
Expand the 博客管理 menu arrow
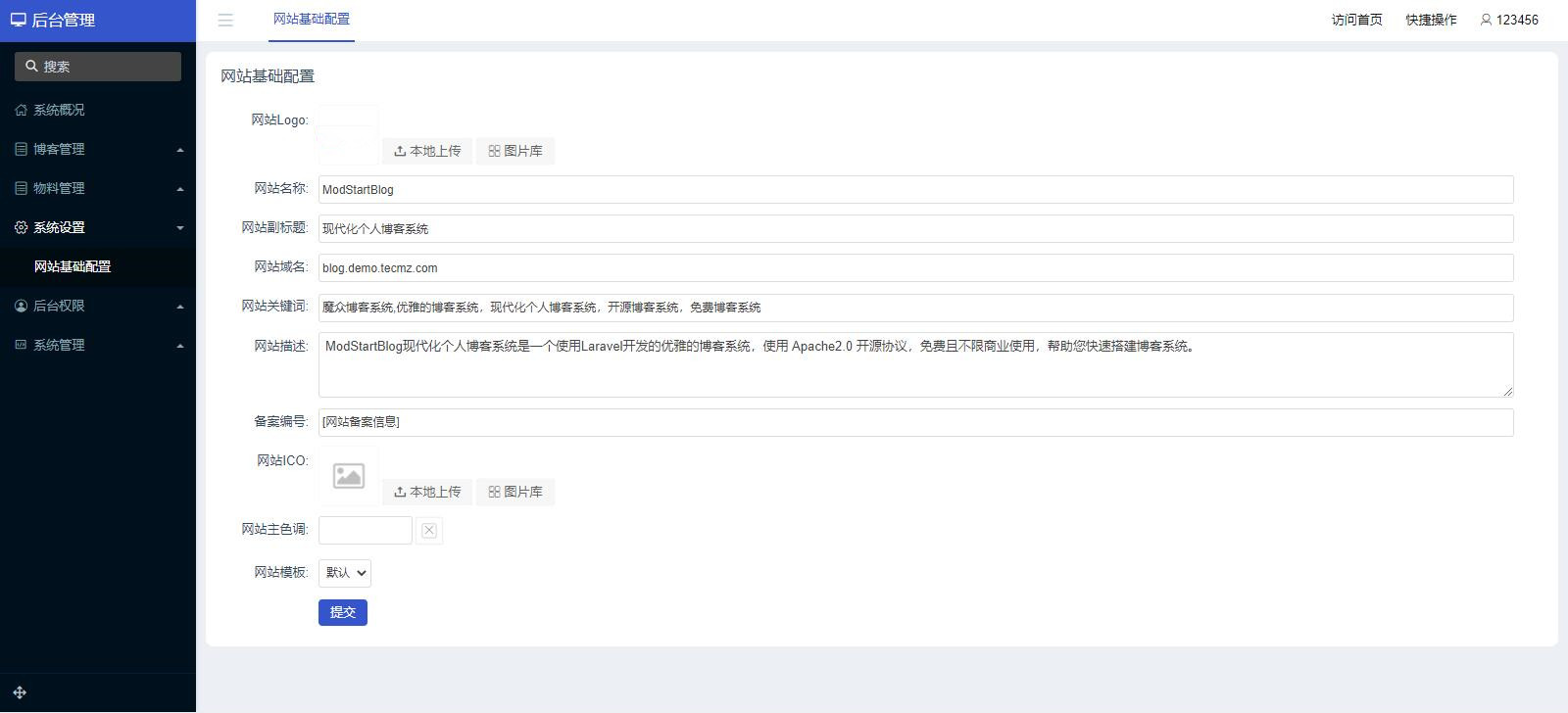pyautogui.click(x=180, y=150)
